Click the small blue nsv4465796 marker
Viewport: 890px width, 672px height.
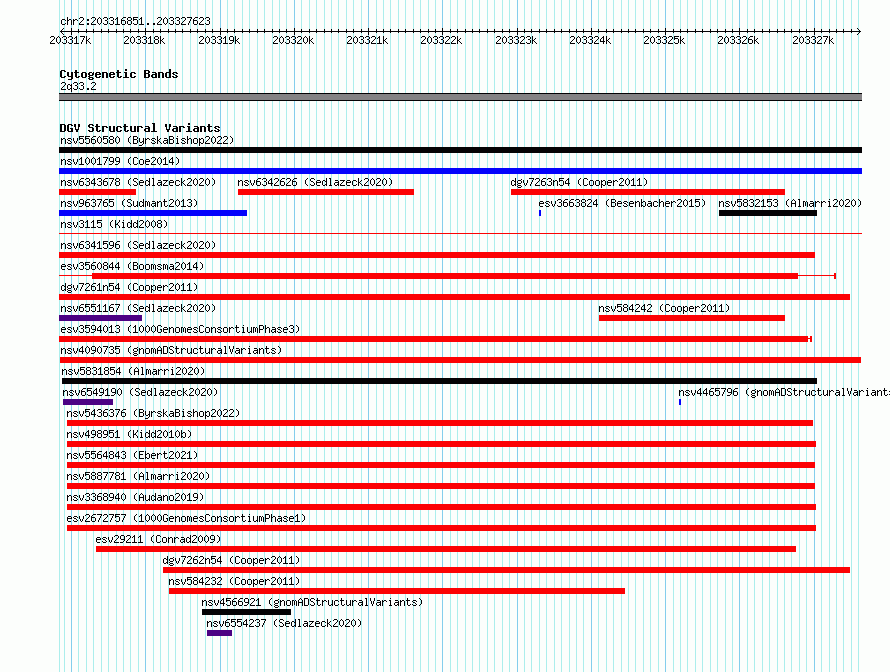(680, 402)
